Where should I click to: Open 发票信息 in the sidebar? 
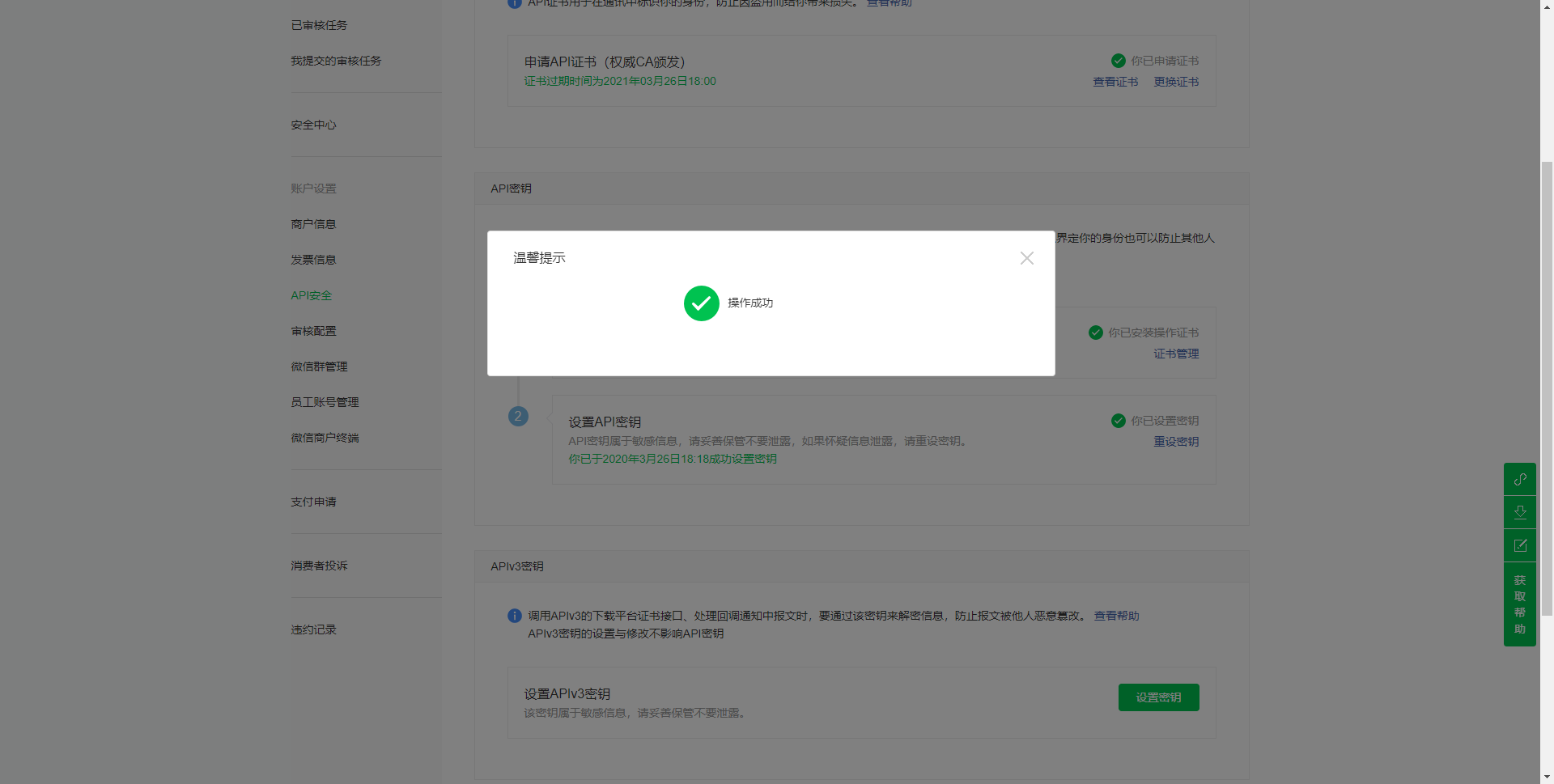coord(313,260)
